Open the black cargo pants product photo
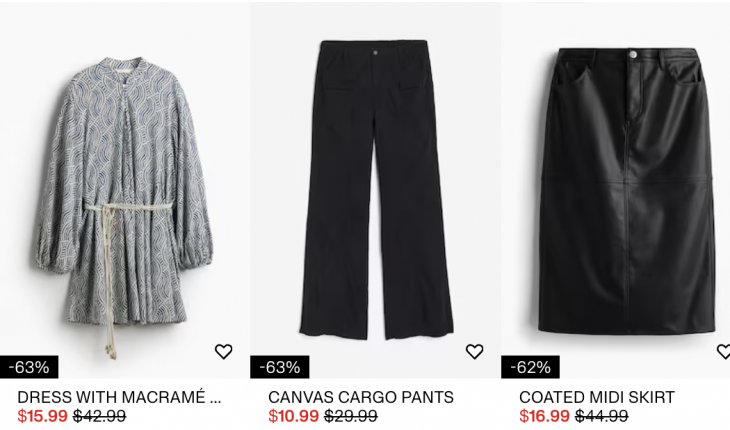Screen dimensions: 730x430 (376, 190)
